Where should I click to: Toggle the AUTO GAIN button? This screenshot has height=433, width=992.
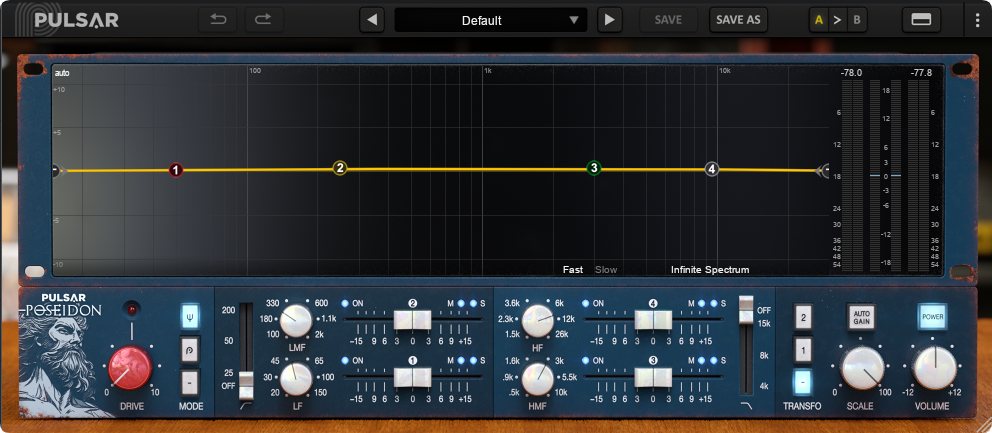[860, 316]
